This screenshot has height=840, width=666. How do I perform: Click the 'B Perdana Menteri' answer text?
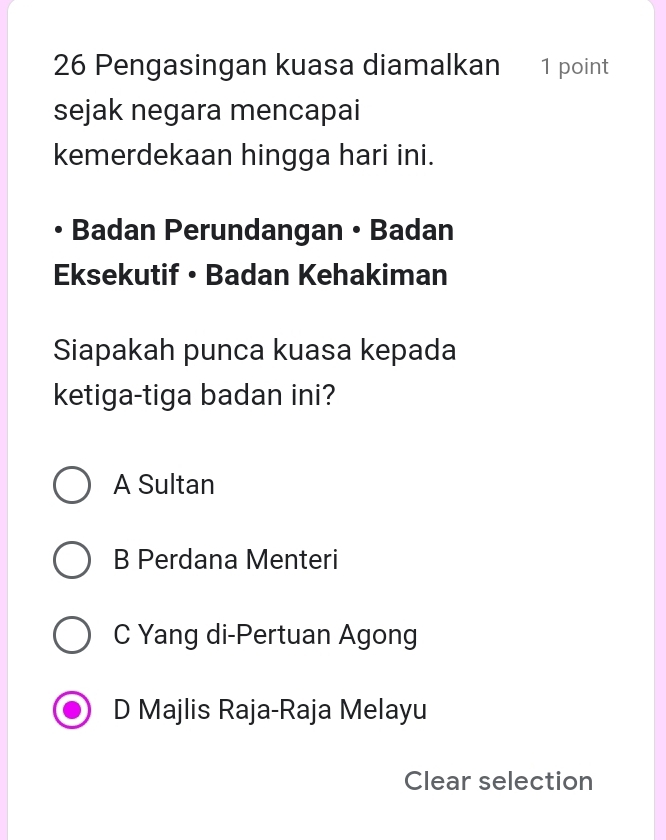pos(226,560)
